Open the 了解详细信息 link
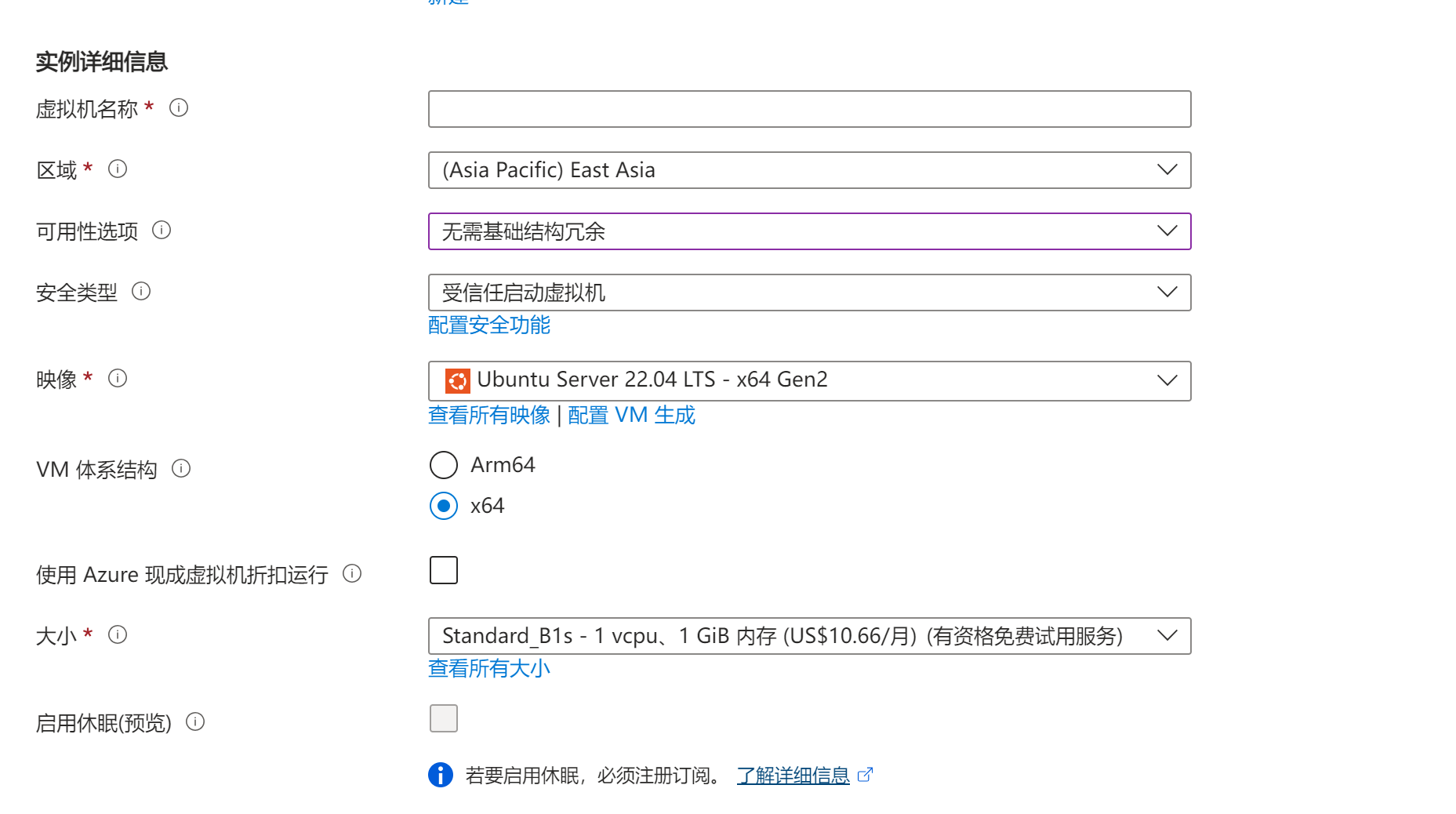Viewport: 1456px width, 814px height. coord(793,776)
